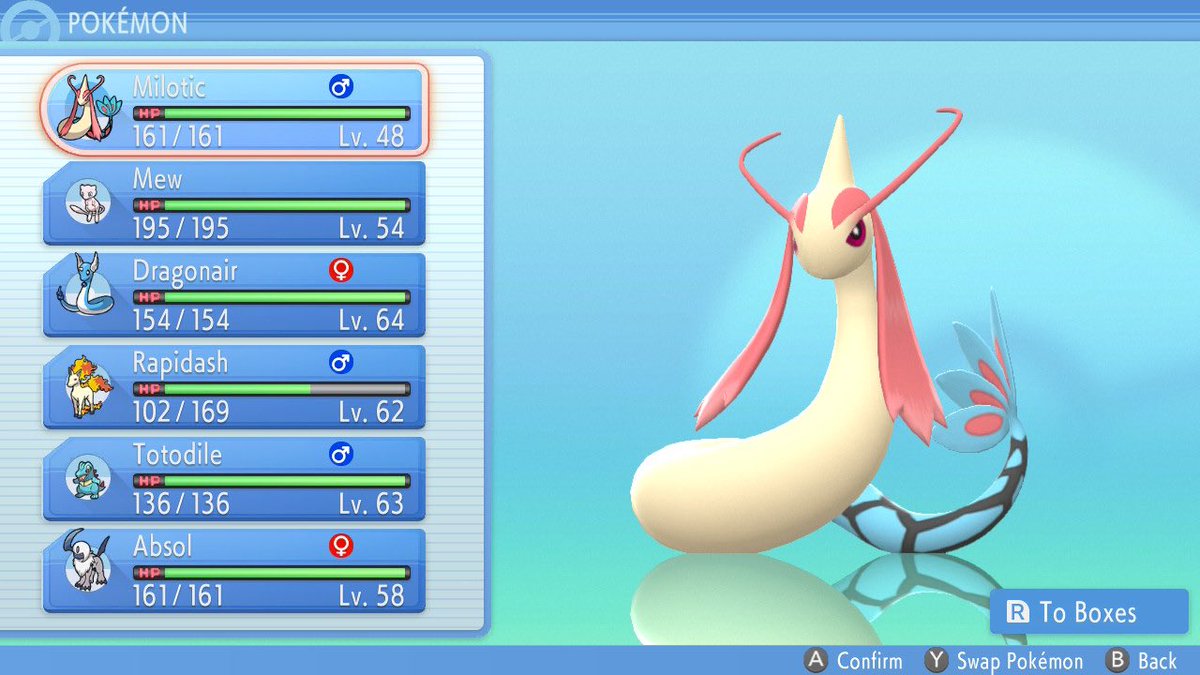Click Absol's HP bar
Image resolution: width=1200 pixels, height=675 pixels.
(272, 572)
